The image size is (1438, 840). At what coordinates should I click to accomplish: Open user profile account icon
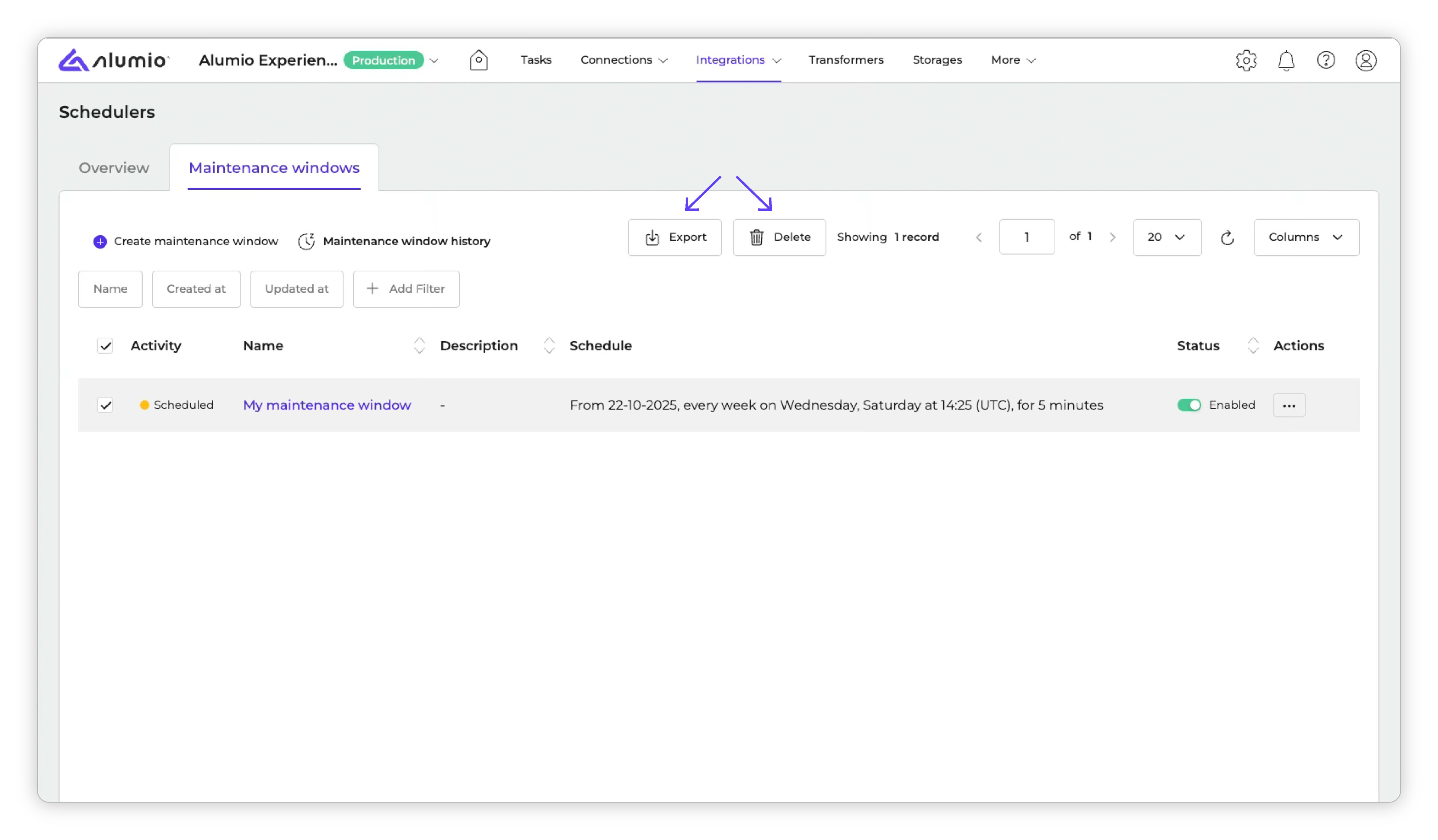pyautogui.click(x=1365, y=60)
